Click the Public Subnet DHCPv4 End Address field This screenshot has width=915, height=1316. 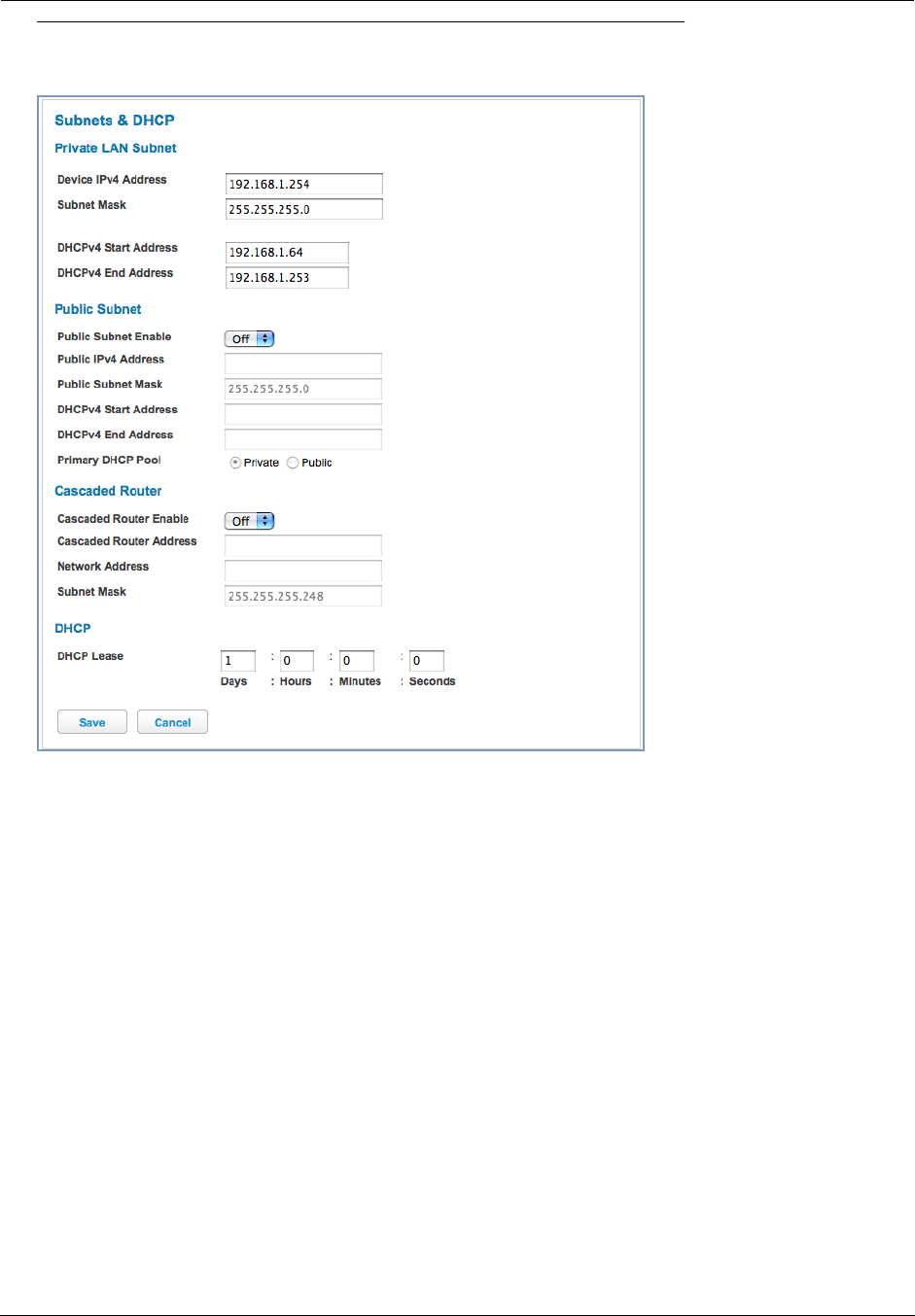303,439
